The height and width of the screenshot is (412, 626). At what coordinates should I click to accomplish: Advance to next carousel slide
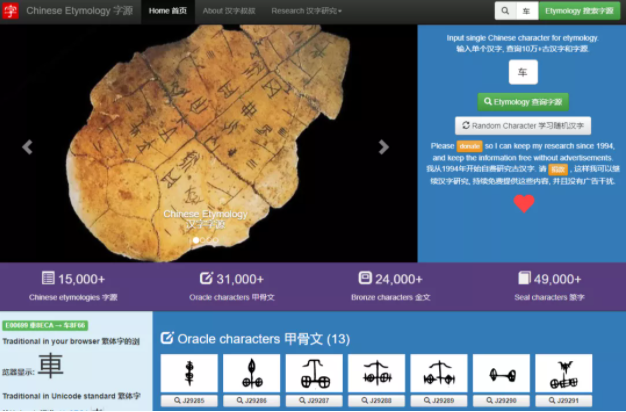384,147
